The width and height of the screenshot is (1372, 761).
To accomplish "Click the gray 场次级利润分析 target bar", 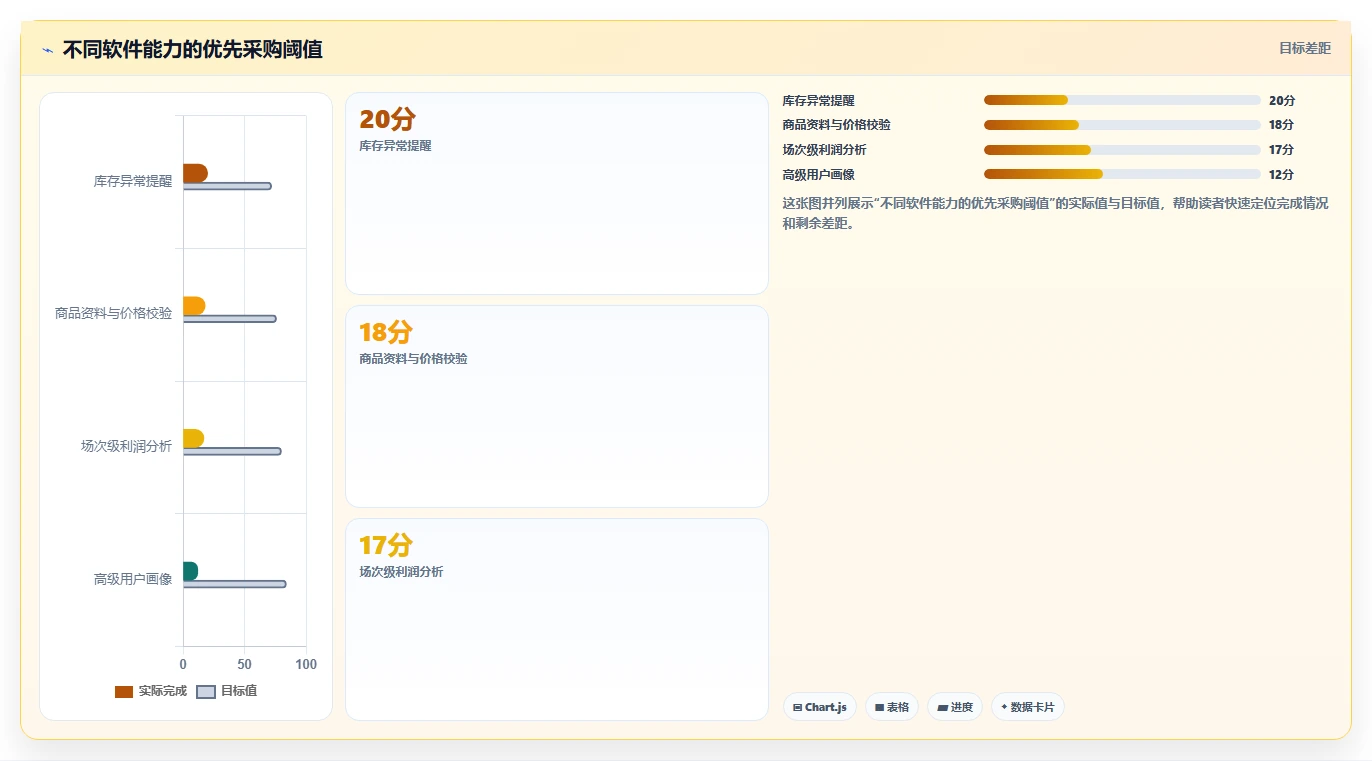I will tap(232, 451).
